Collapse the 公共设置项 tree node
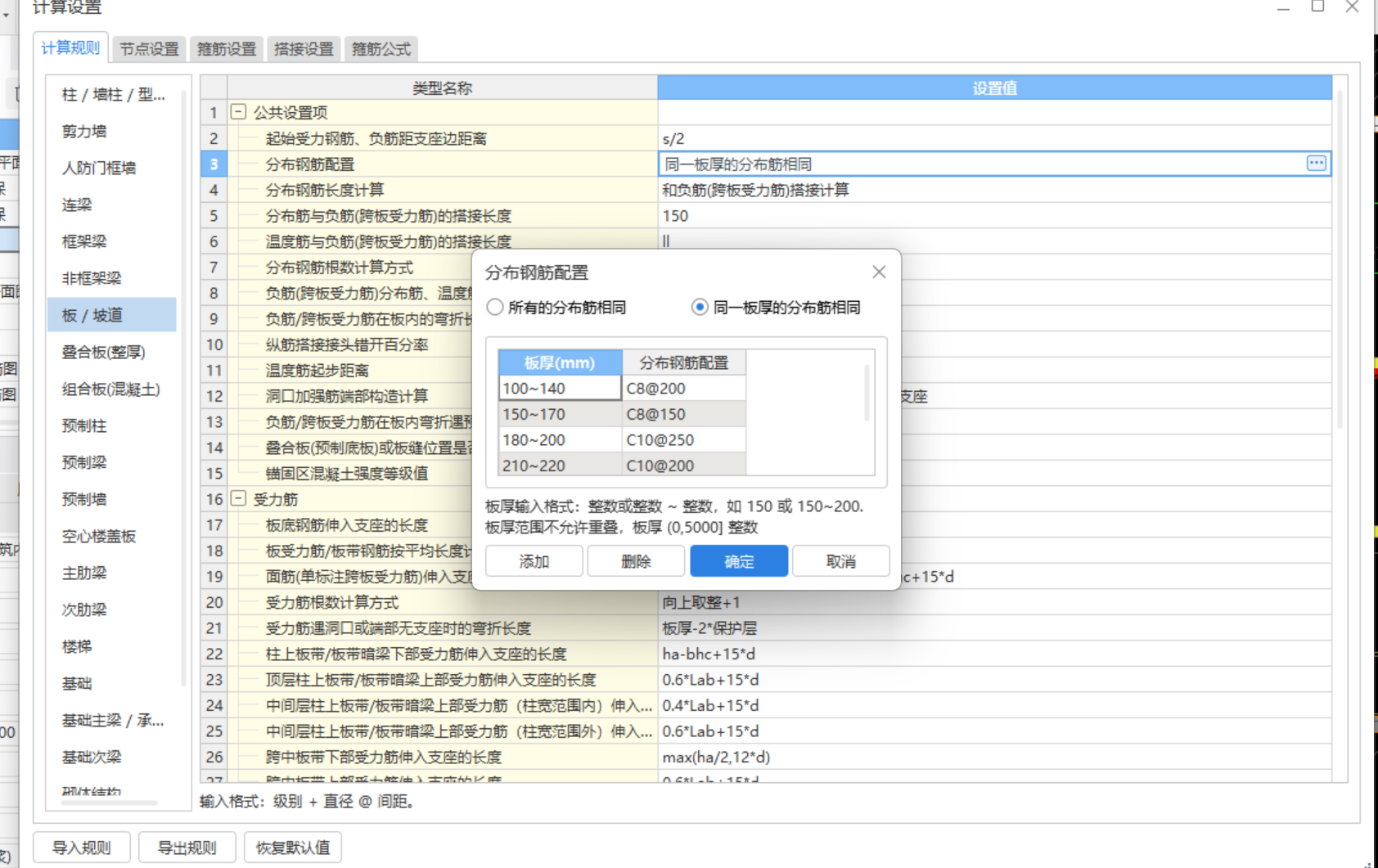Image resolution: width=1378 pixels, height=868 pixels. coord(237,112)
